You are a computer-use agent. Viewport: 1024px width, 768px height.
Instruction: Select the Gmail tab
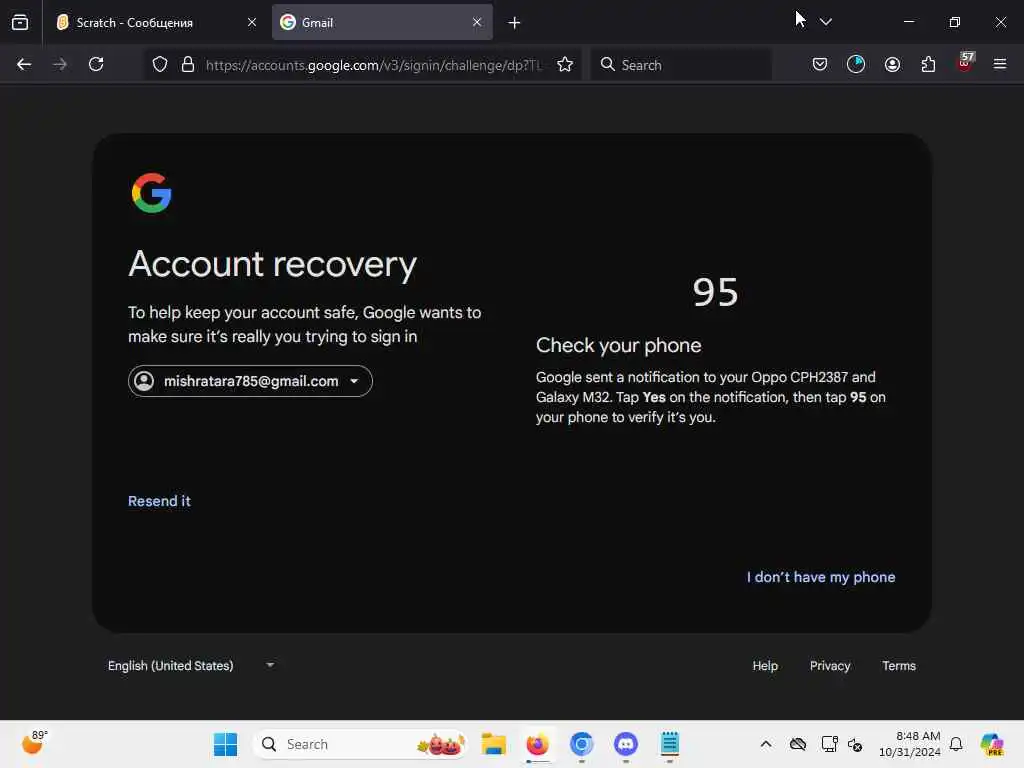coord(382,22)
